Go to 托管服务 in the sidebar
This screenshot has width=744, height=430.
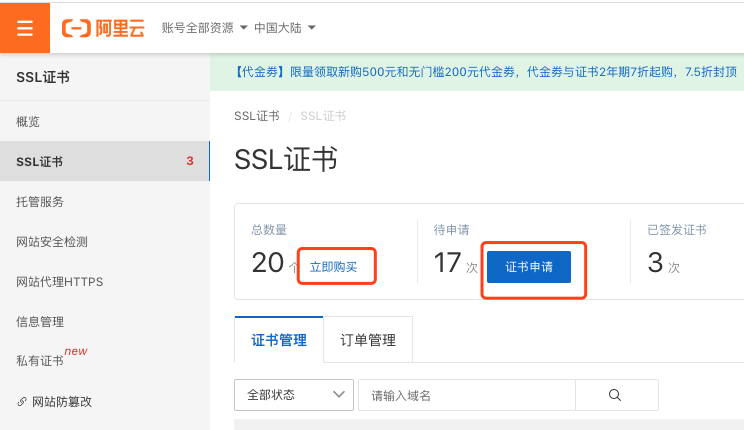[x=41, y=201]
